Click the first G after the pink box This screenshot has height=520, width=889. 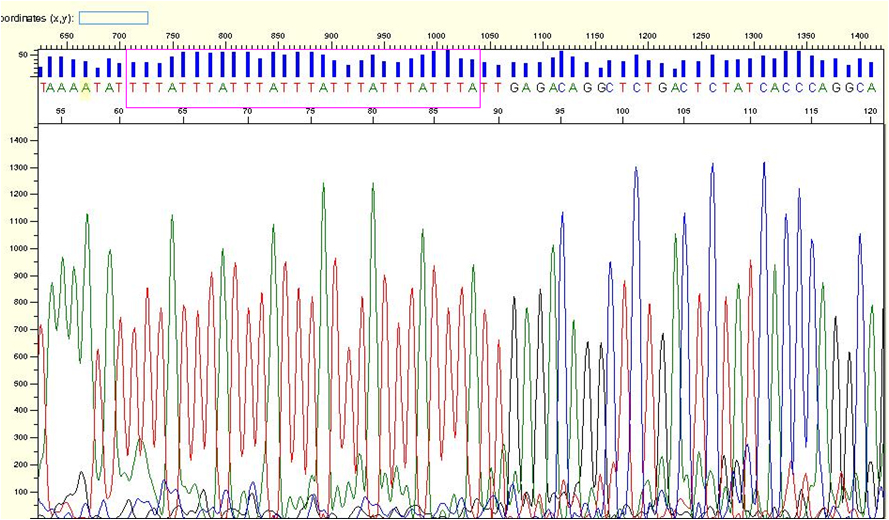click(512, 88)
